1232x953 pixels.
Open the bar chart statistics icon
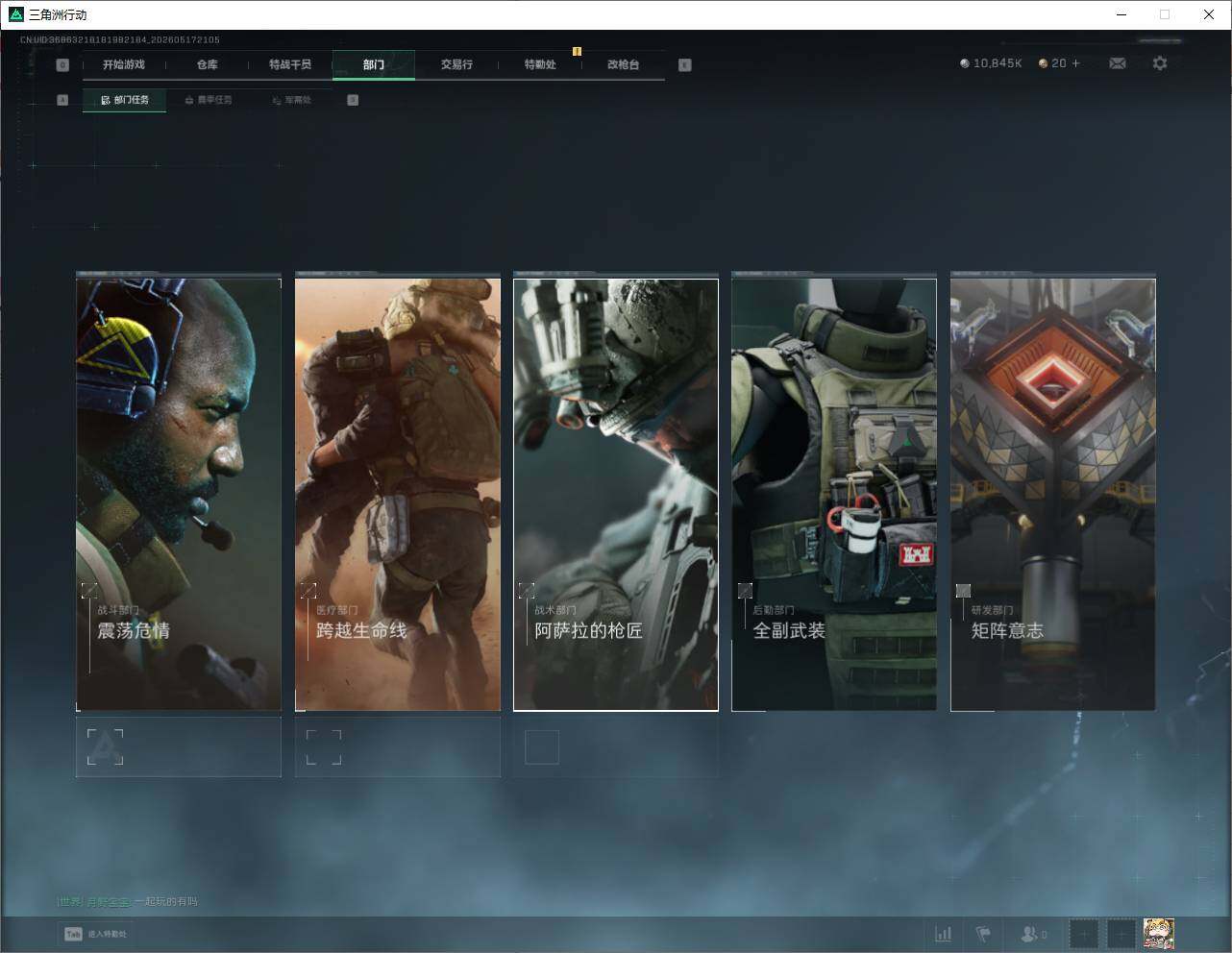(944, 934)
